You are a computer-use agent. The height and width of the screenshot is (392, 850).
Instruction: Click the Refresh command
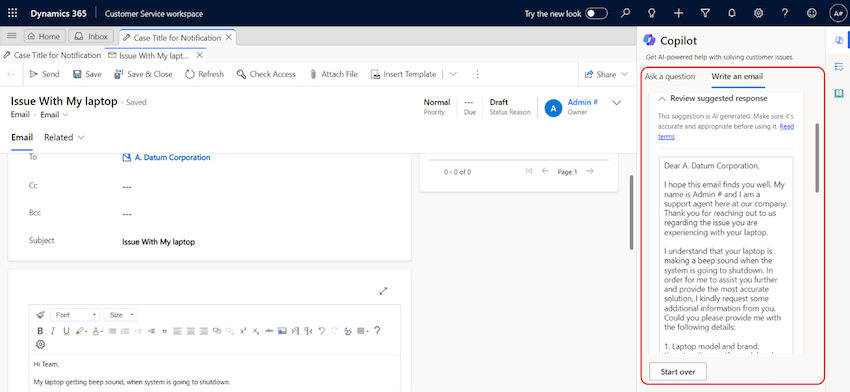tap(204, 74)
